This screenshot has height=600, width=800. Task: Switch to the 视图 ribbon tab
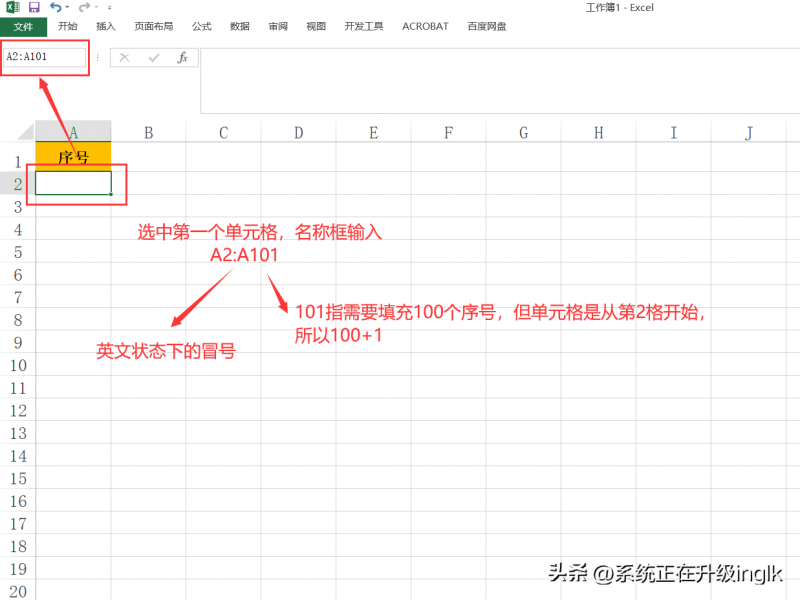(x=316, y=26)
